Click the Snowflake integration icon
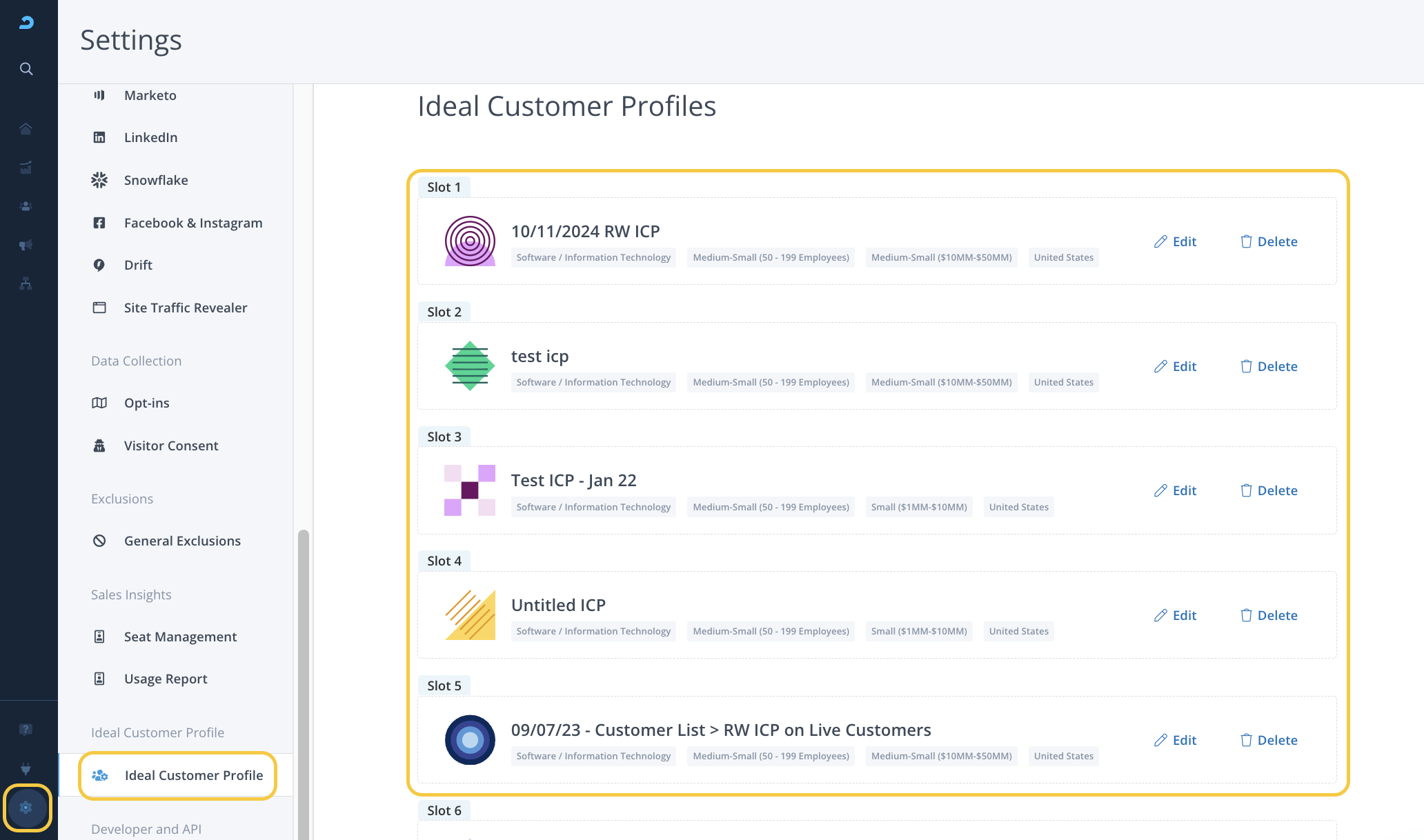This screenshot has height=840, width=1424. click(99, 180)
